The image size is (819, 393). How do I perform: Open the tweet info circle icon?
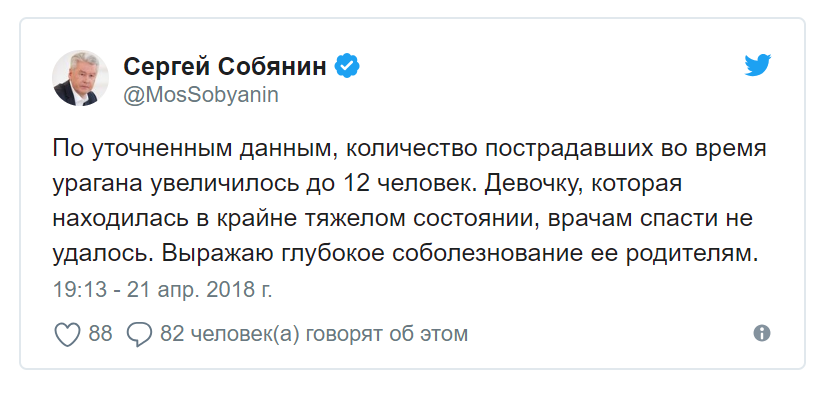pos(762,333)
